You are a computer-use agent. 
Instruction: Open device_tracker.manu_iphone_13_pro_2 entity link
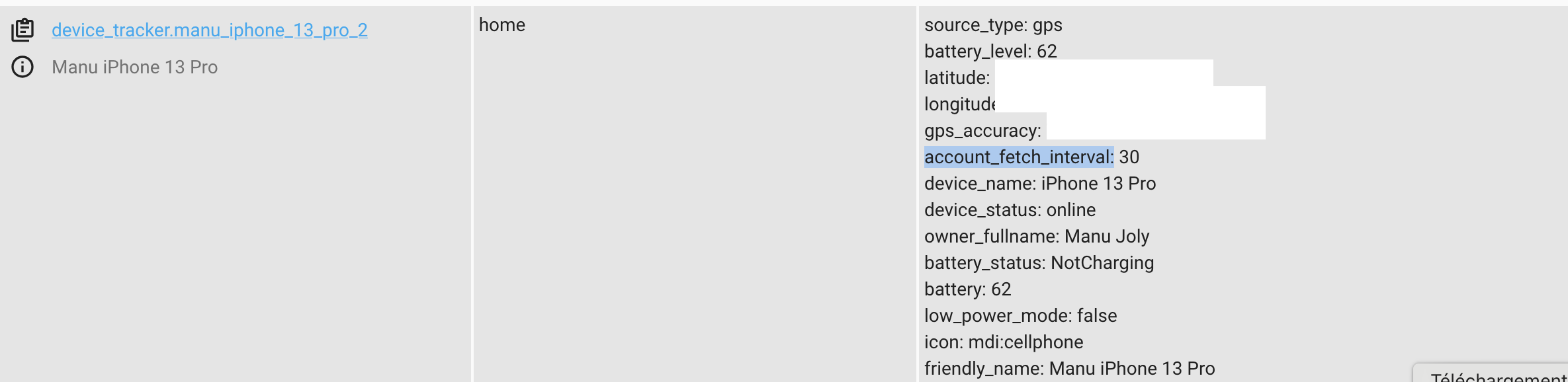210,30
